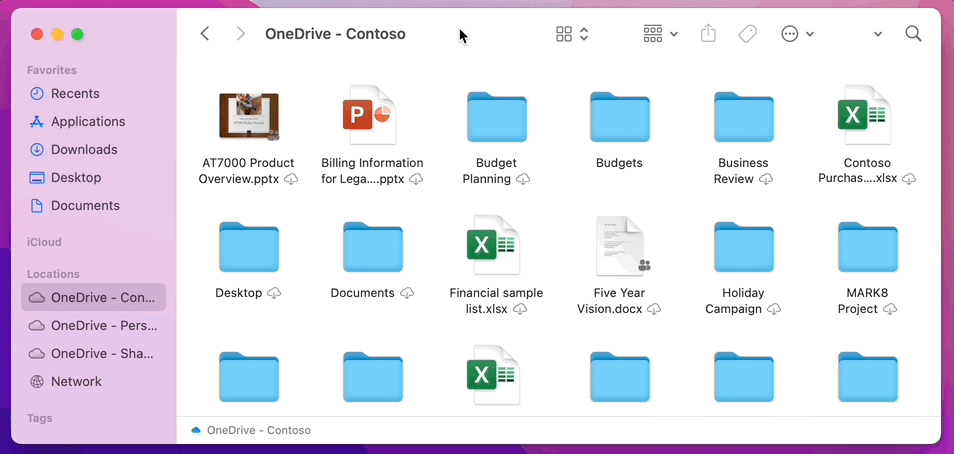This screenshot has height=454, width=954.
Task: Open the Search magnifier icon
Action: (913, 34)
